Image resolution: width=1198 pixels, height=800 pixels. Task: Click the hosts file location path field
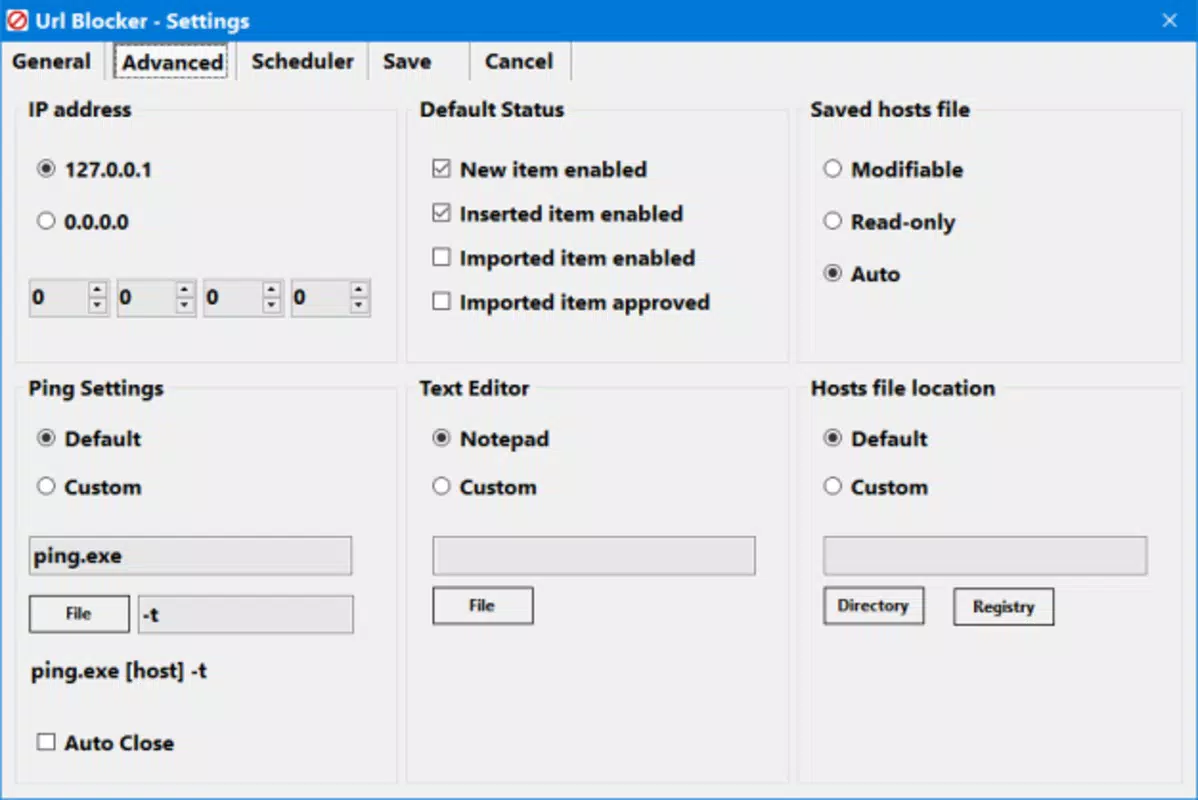(x=985, y=555)
